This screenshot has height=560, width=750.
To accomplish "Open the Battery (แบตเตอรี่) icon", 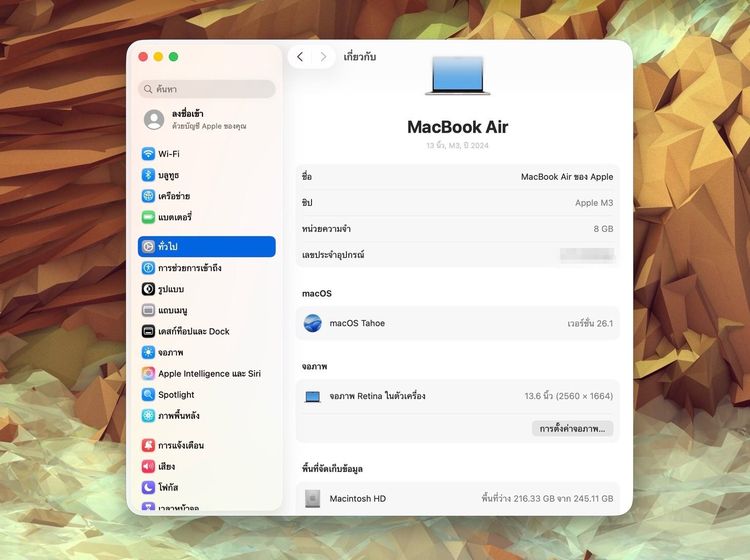I will click(x=148, y=217).
